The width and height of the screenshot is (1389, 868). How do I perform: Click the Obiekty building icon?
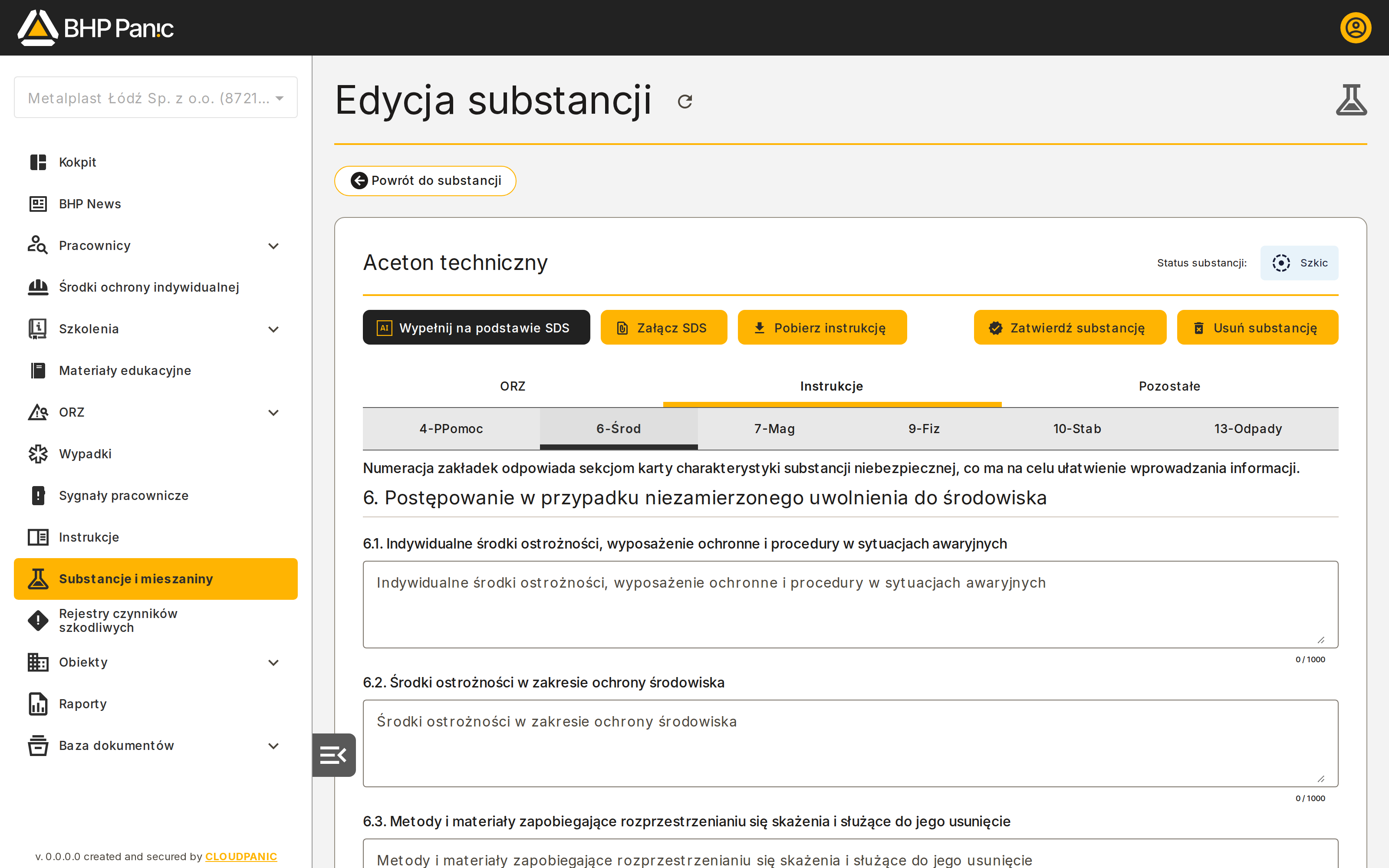38,662
